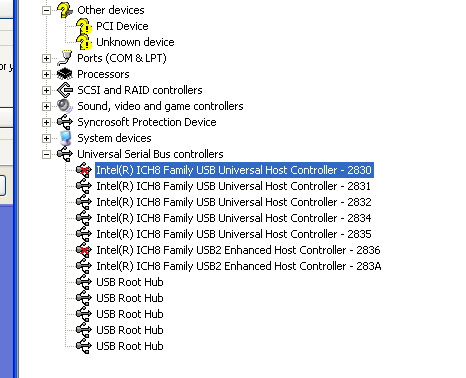Select the PCI Device entry
Image resolution: width=466 pixels, height=378 pixels.
click(122, 26)
